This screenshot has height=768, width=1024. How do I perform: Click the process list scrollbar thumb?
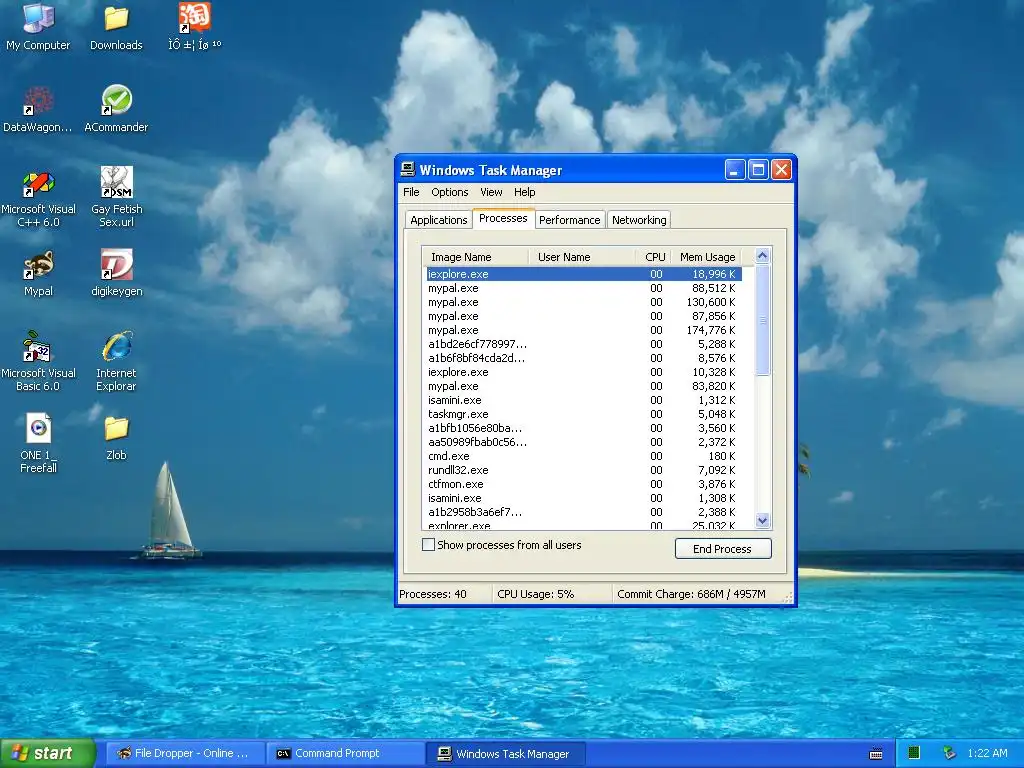[762, 320]
